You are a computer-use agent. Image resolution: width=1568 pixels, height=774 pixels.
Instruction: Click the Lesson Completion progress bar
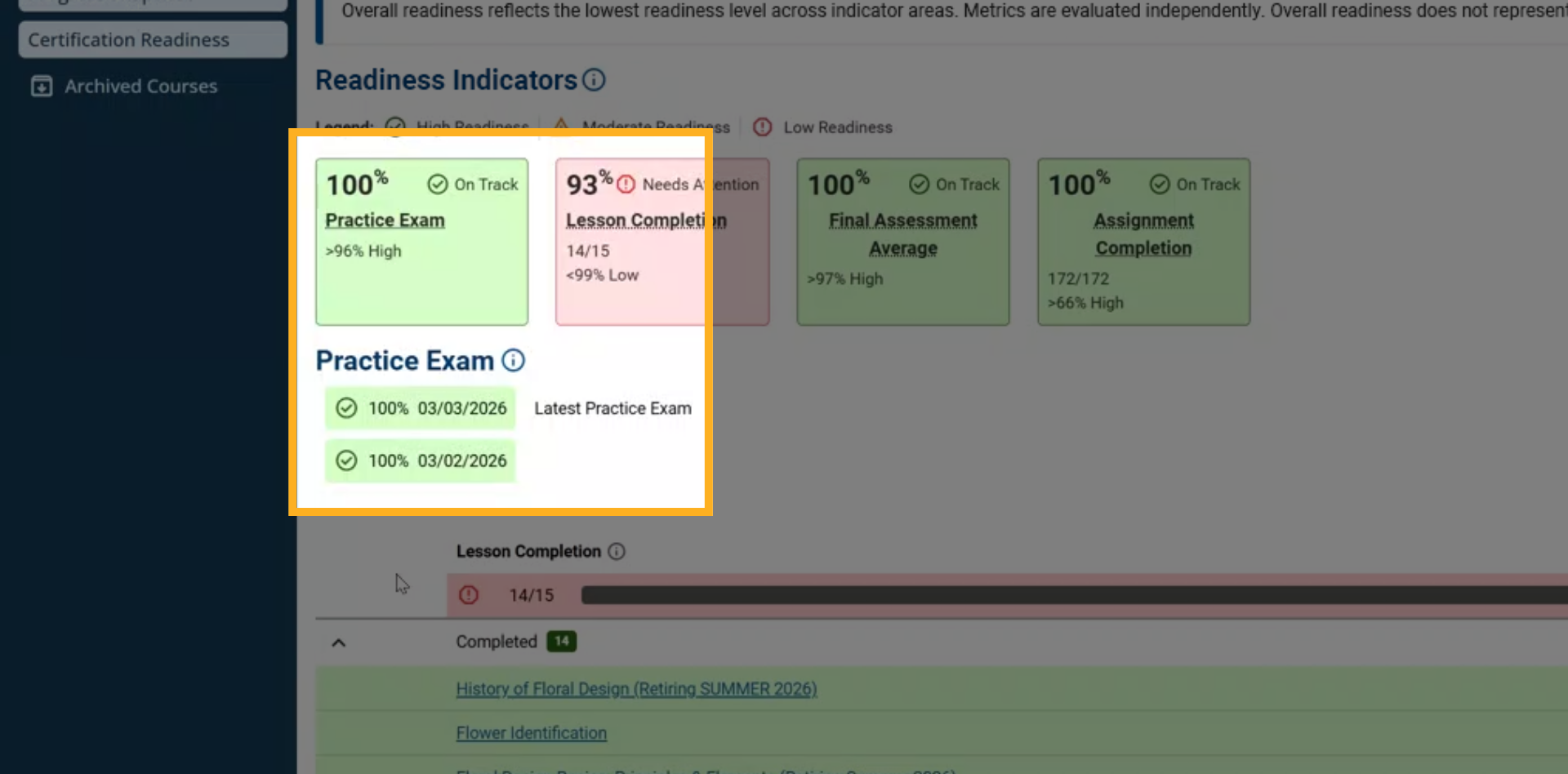1074,595
